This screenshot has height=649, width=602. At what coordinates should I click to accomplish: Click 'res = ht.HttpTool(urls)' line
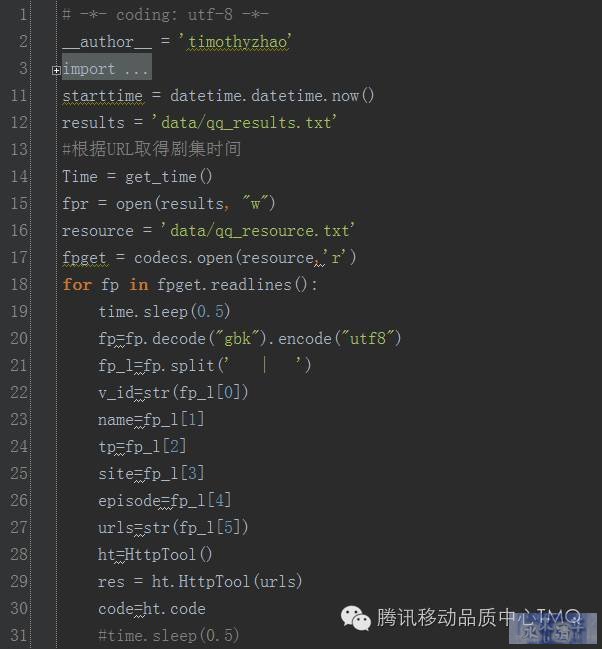pyautogui.click(x=200, y=582)
